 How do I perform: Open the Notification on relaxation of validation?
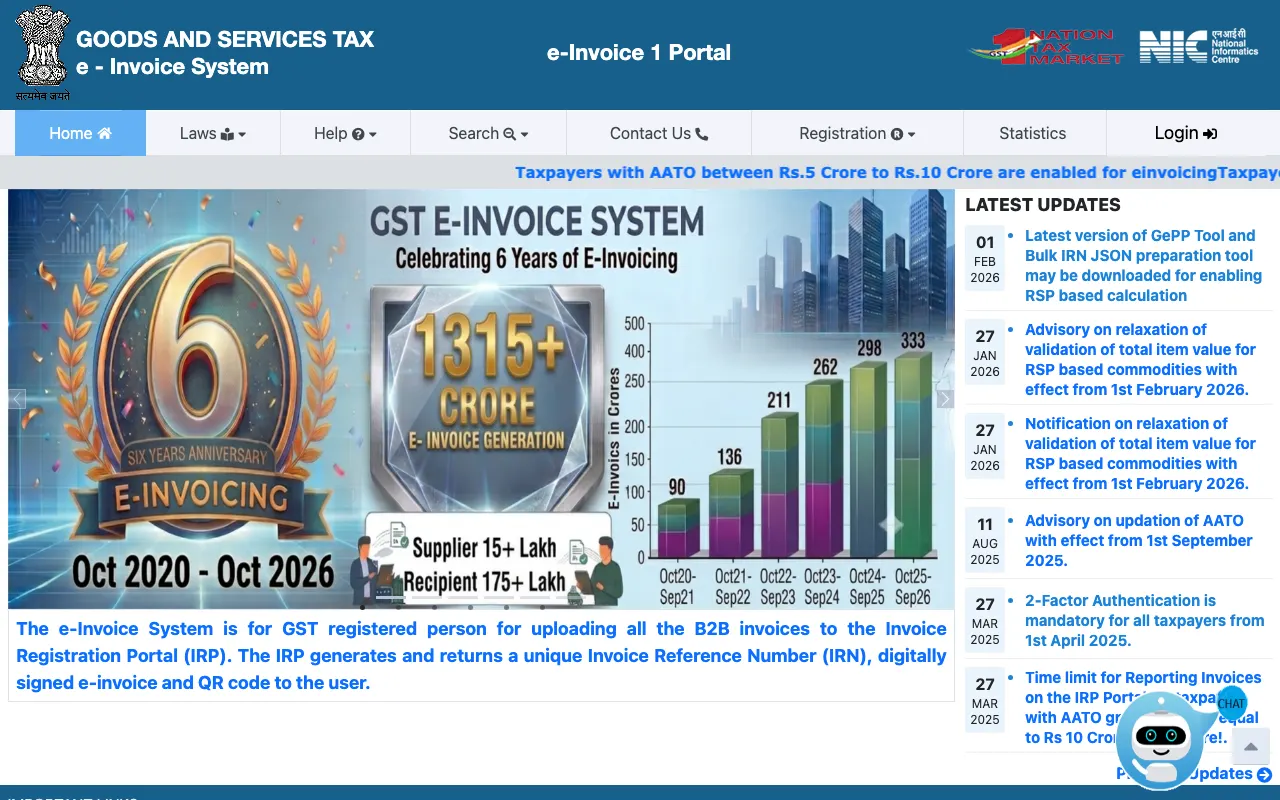(1140, 454)
